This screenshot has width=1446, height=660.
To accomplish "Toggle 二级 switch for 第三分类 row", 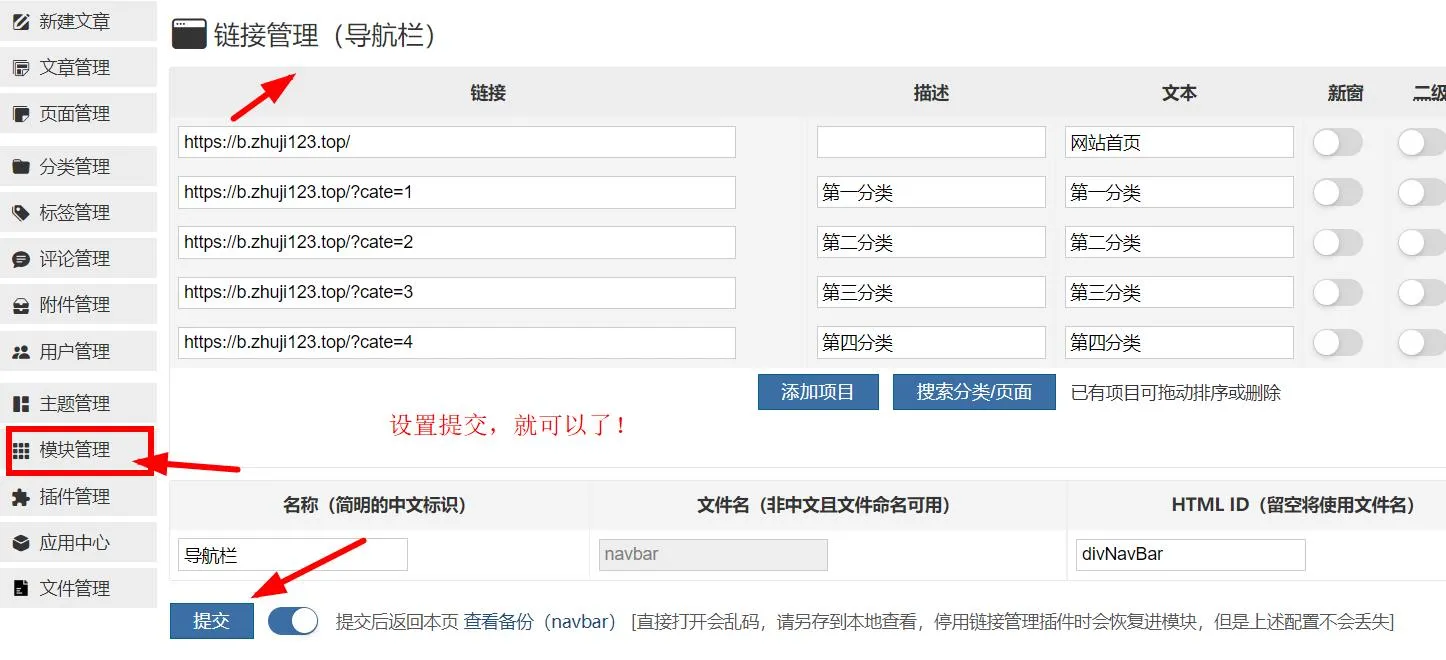I will coord(1422,293).
